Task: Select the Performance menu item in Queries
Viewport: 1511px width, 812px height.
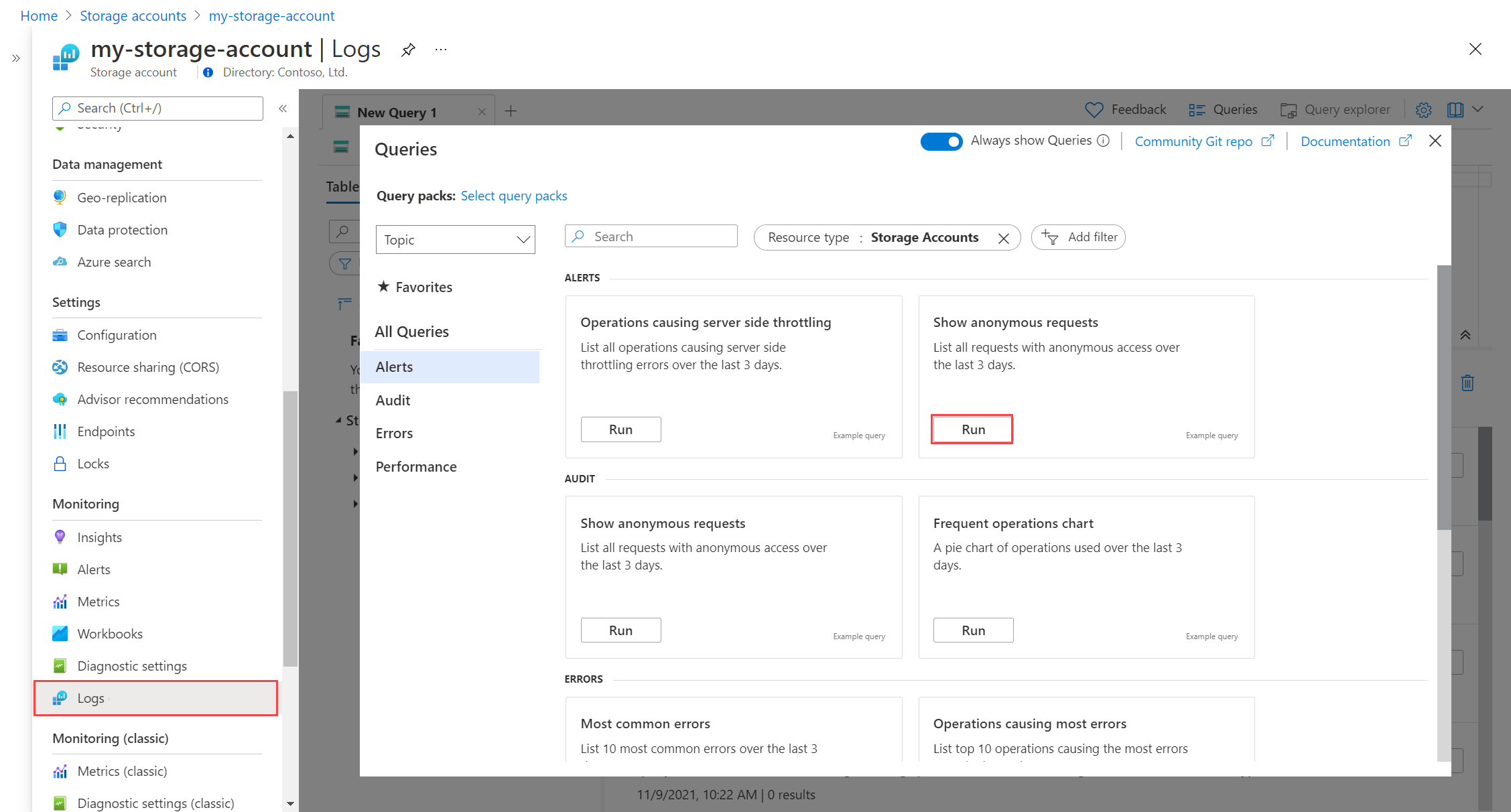Action: click(416, 467)
